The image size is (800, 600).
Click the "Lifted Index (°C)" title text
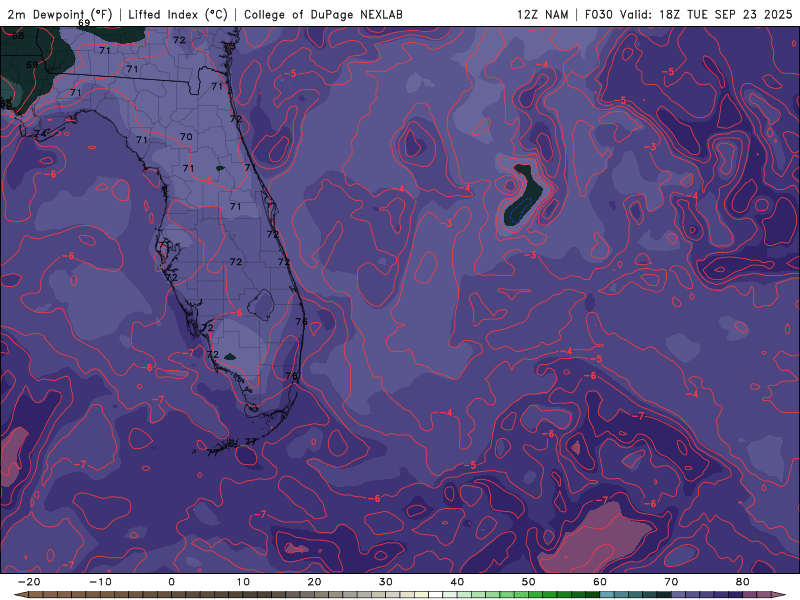click(178, 14)
